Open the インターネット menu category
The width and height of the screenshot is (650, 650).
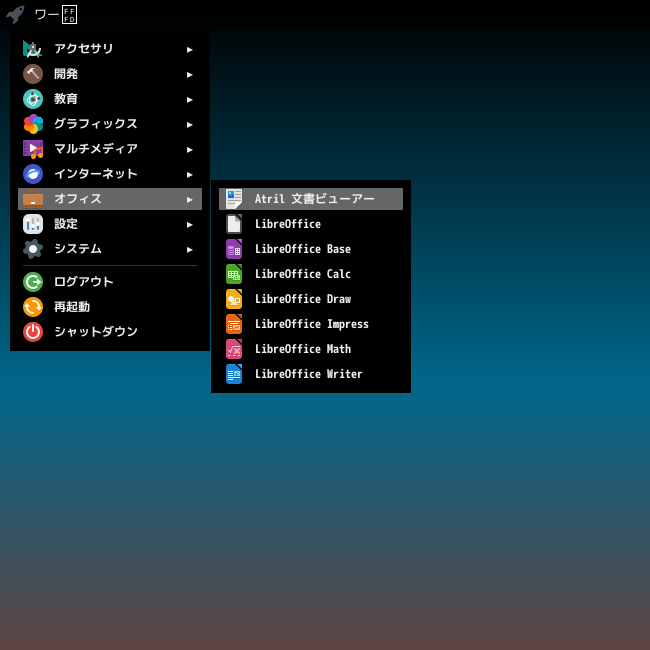click(x=110, y=174)
